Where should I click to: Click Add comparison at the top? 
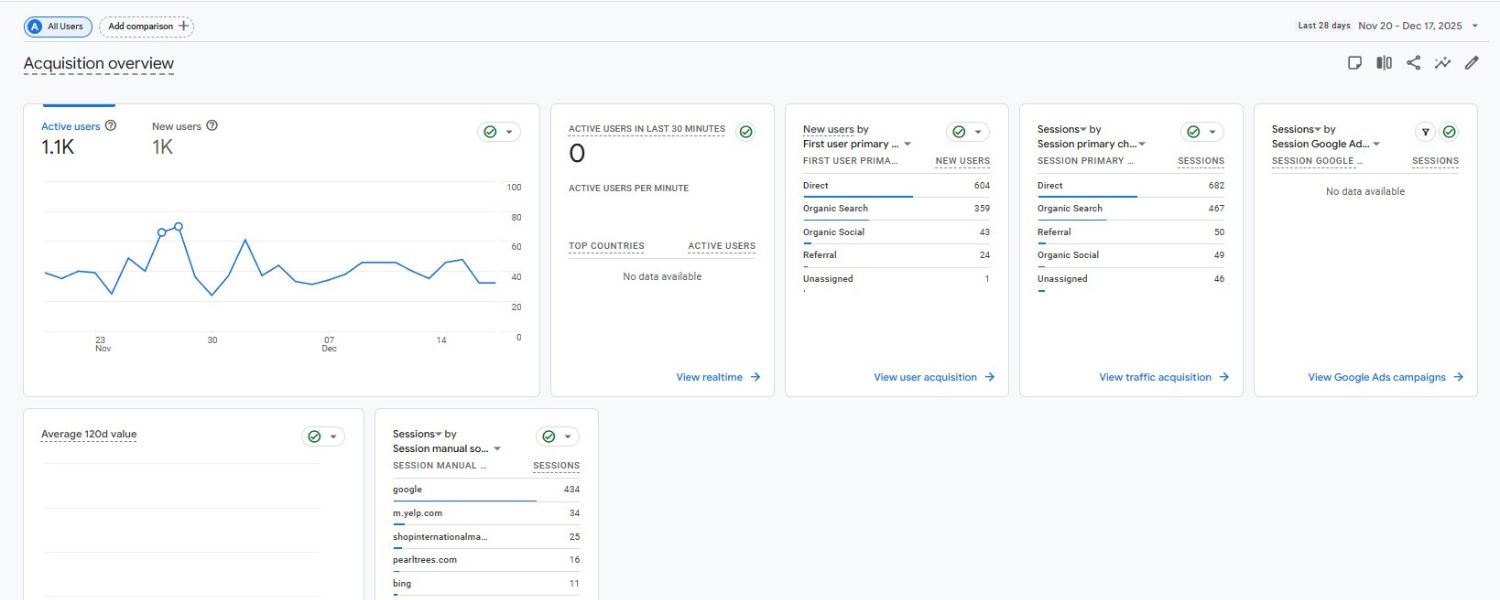click(146, 26)
